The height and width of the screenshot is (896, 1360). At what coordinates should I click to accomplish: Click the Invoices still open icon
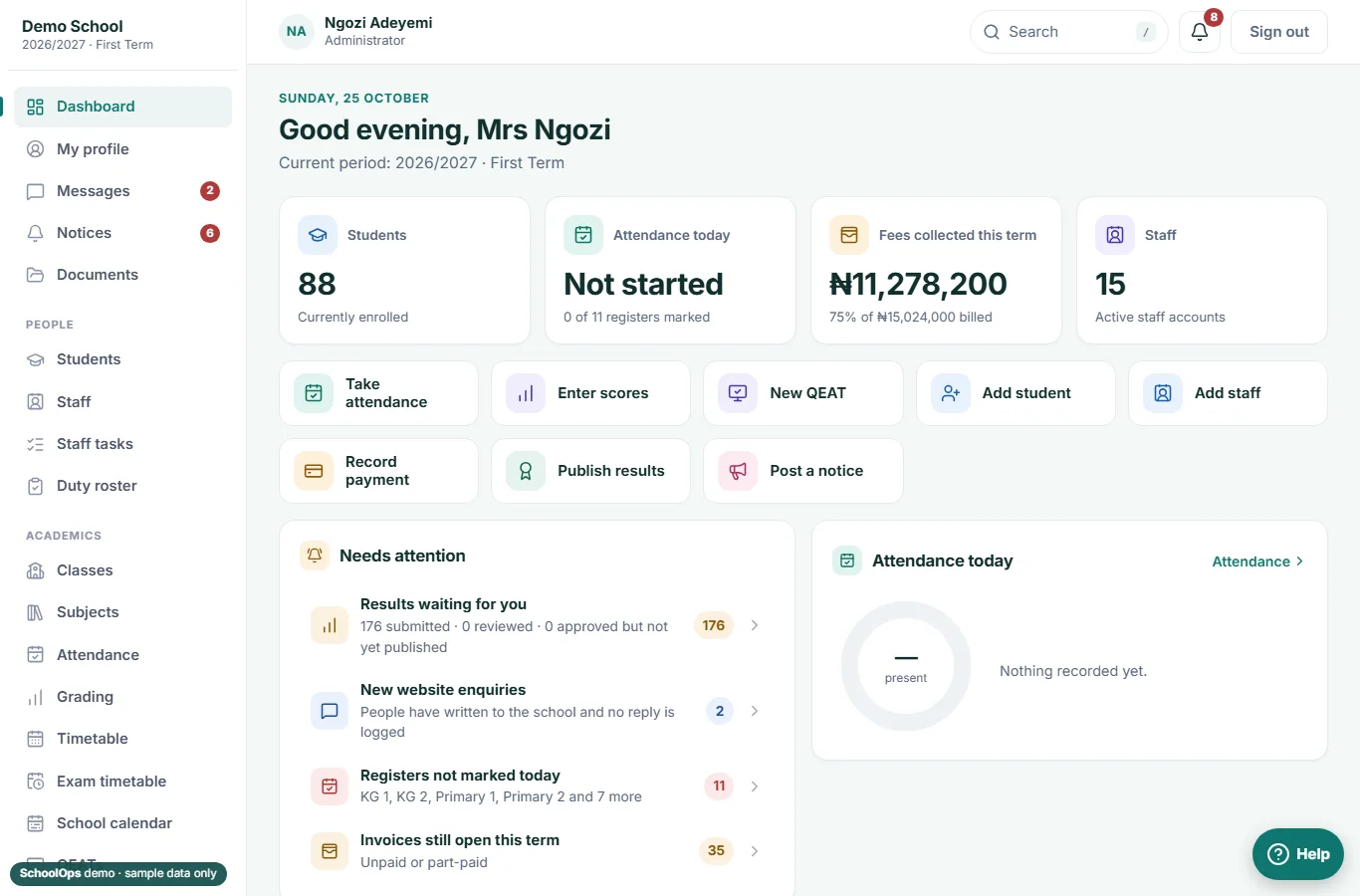tap(330, 851)
